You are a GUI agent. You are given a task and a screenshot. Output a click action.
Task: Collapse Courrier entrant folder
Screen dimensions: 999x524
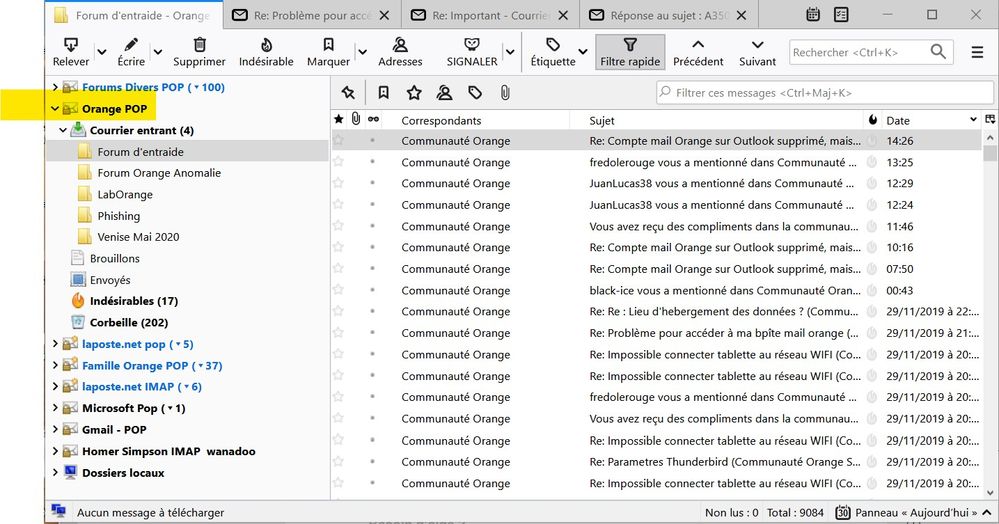coord(63,130)
